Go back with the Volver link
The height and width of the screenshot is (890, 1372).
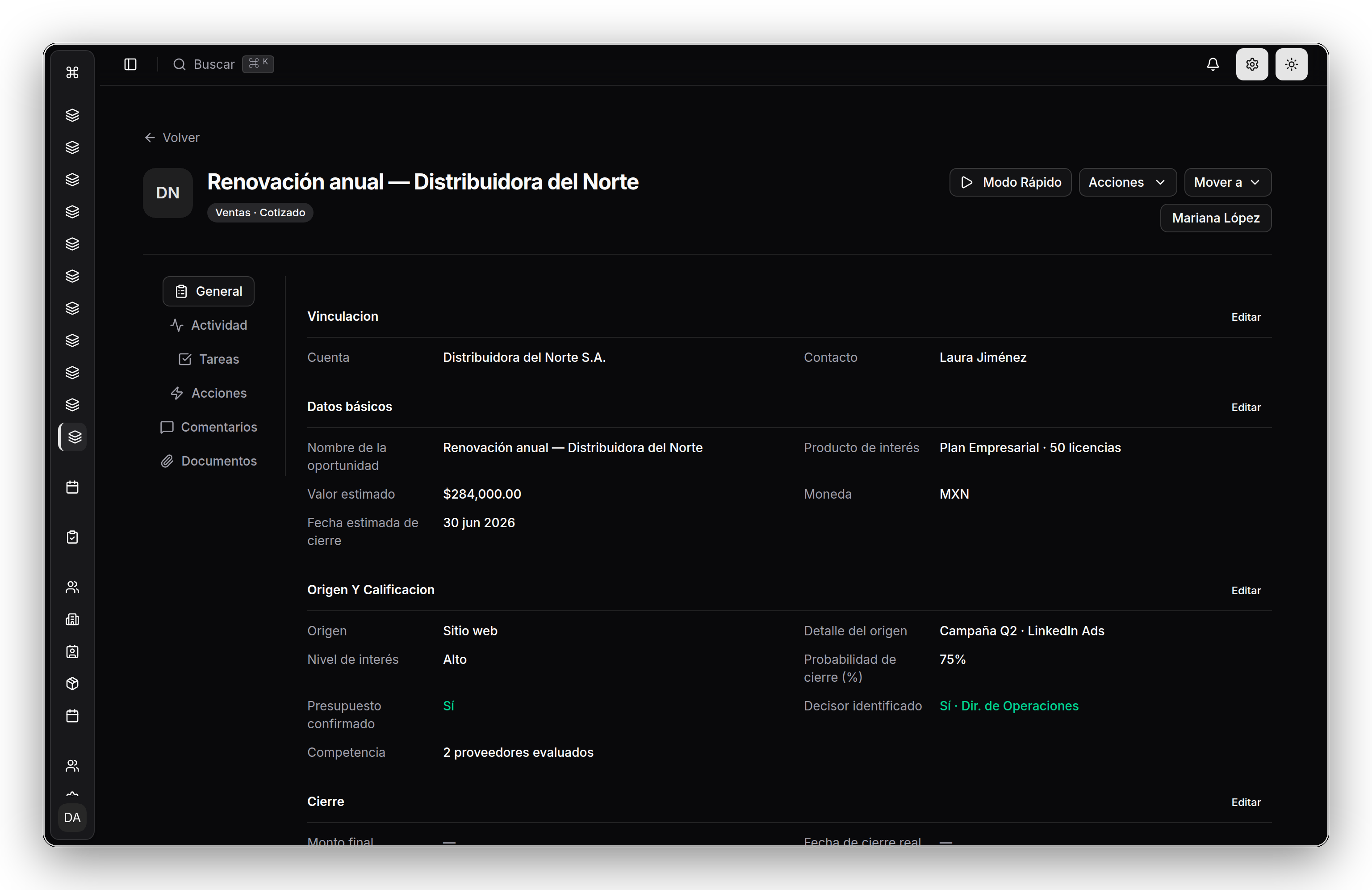tap(172, 137)
